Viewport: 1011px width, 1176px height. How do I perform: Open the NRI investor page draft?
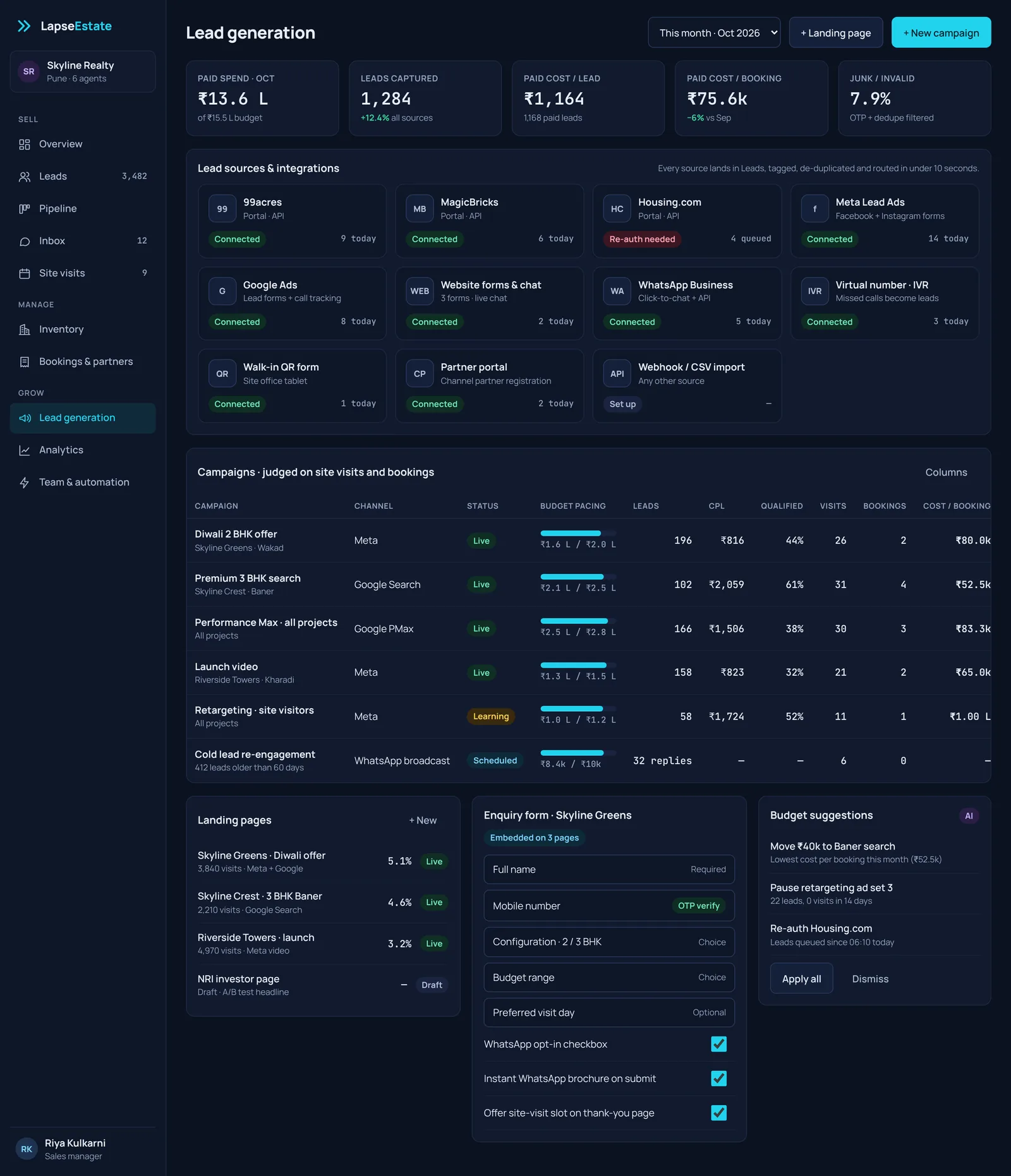(238, 979)
